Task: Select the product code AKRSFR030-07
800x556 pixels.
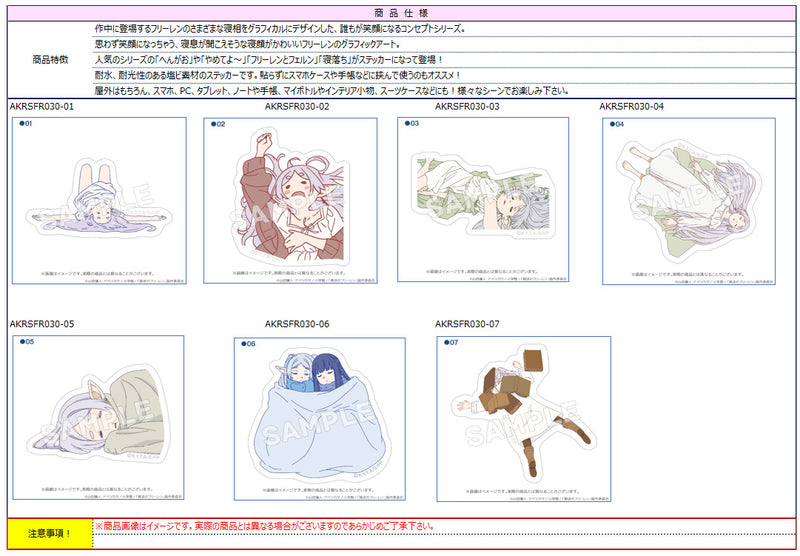Action: (x=467, y=324)
